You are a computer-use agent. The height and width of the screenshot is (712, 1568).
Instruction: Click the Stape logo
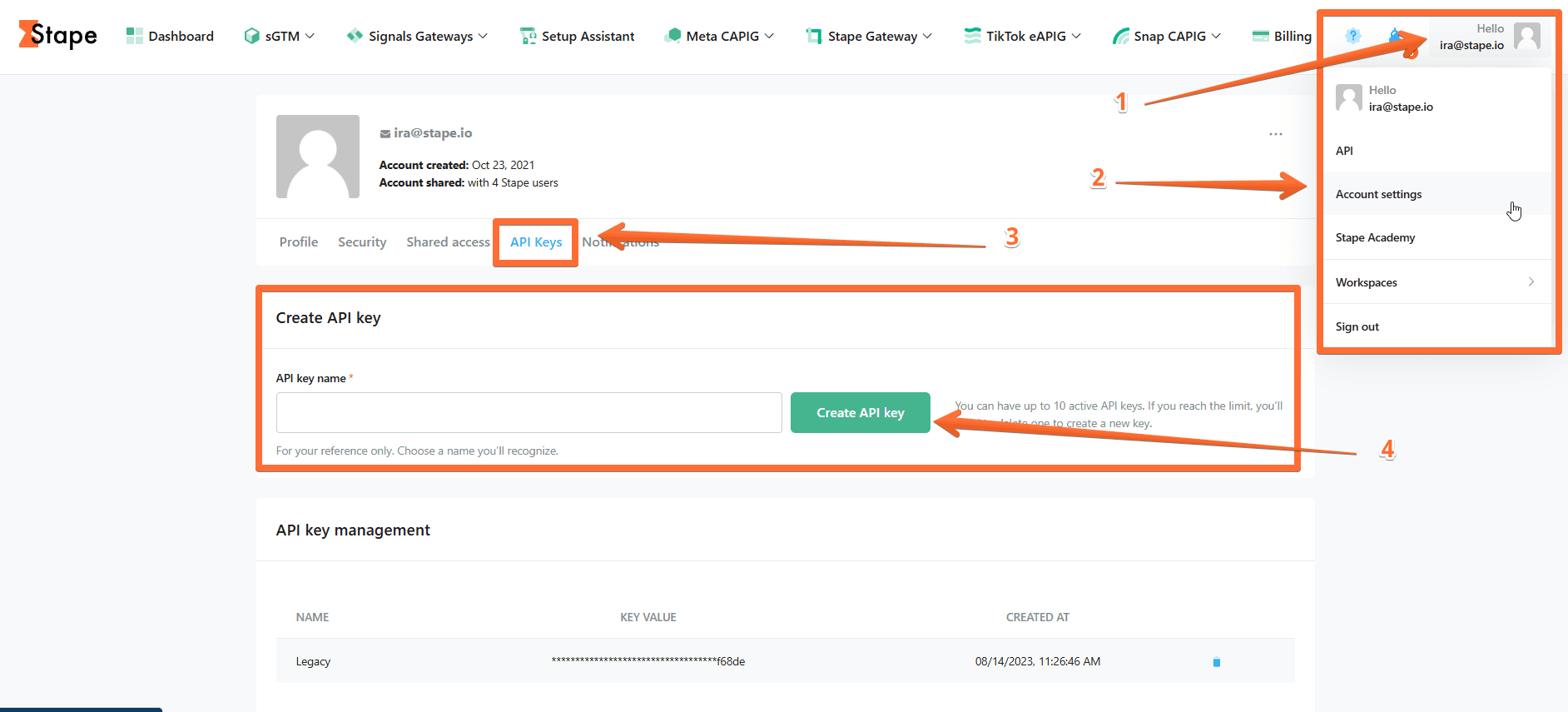(57, 35)
